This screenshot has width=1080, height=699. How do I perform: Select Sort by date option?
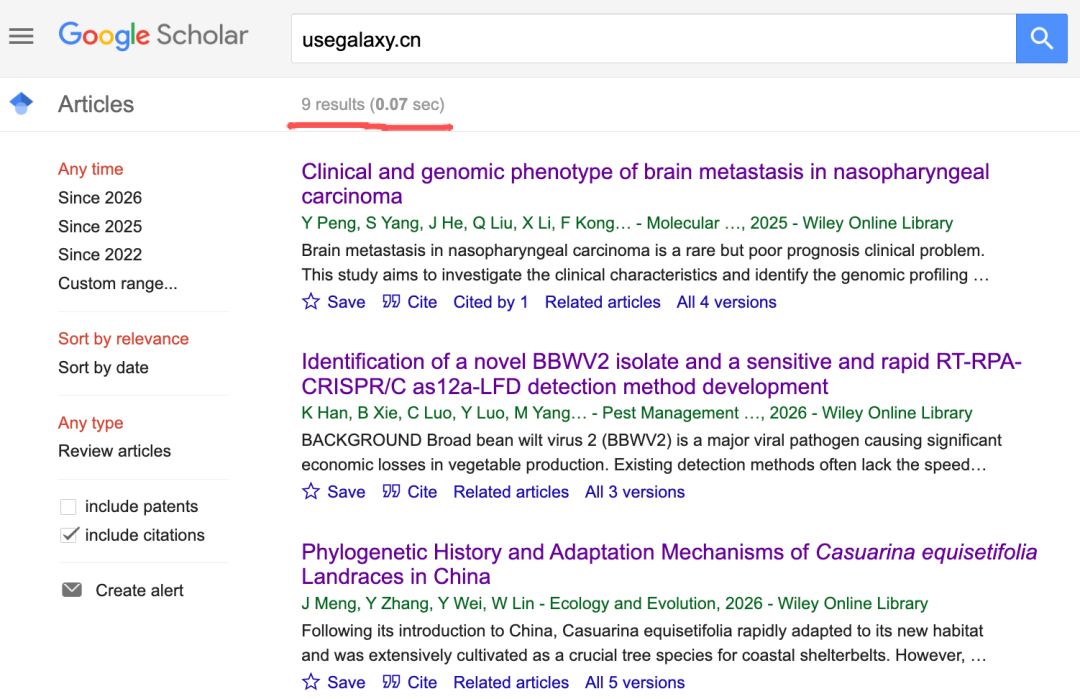pyautogui.click(x=103, y=368)
